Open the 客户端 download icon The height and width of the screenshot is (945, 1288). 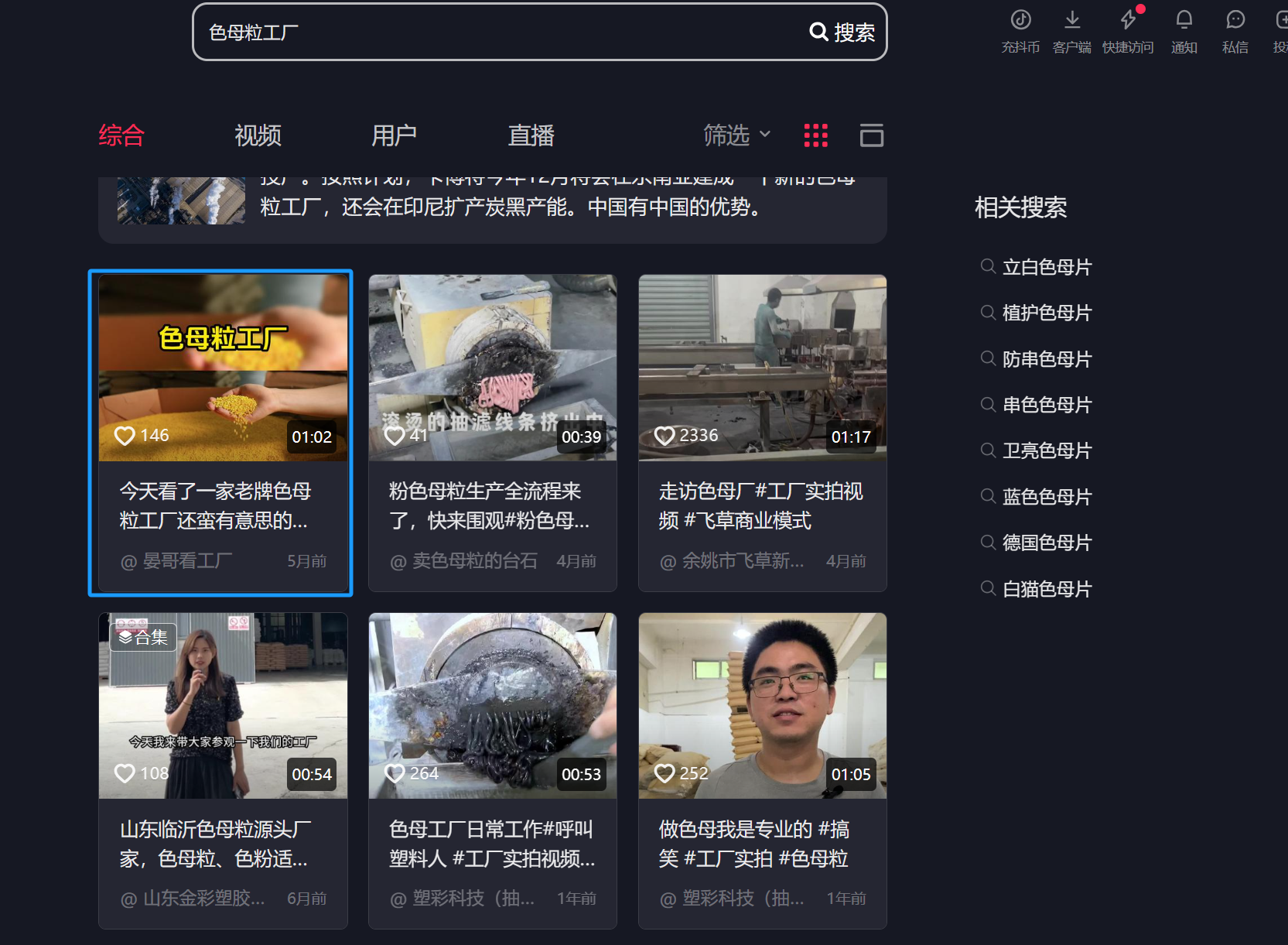pyautogui.click(x=1072, y=20)
